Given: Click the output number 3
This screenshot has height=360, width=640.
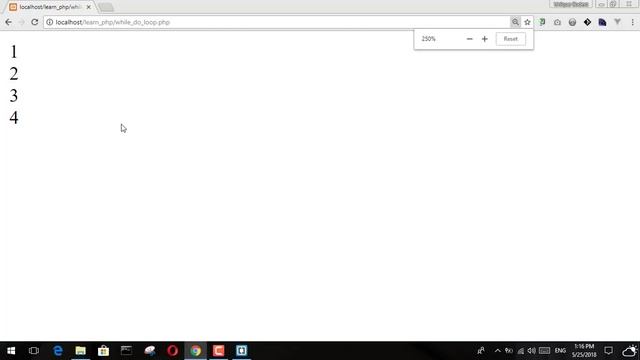Looking at the screenshot, I should tap(14, 96).
